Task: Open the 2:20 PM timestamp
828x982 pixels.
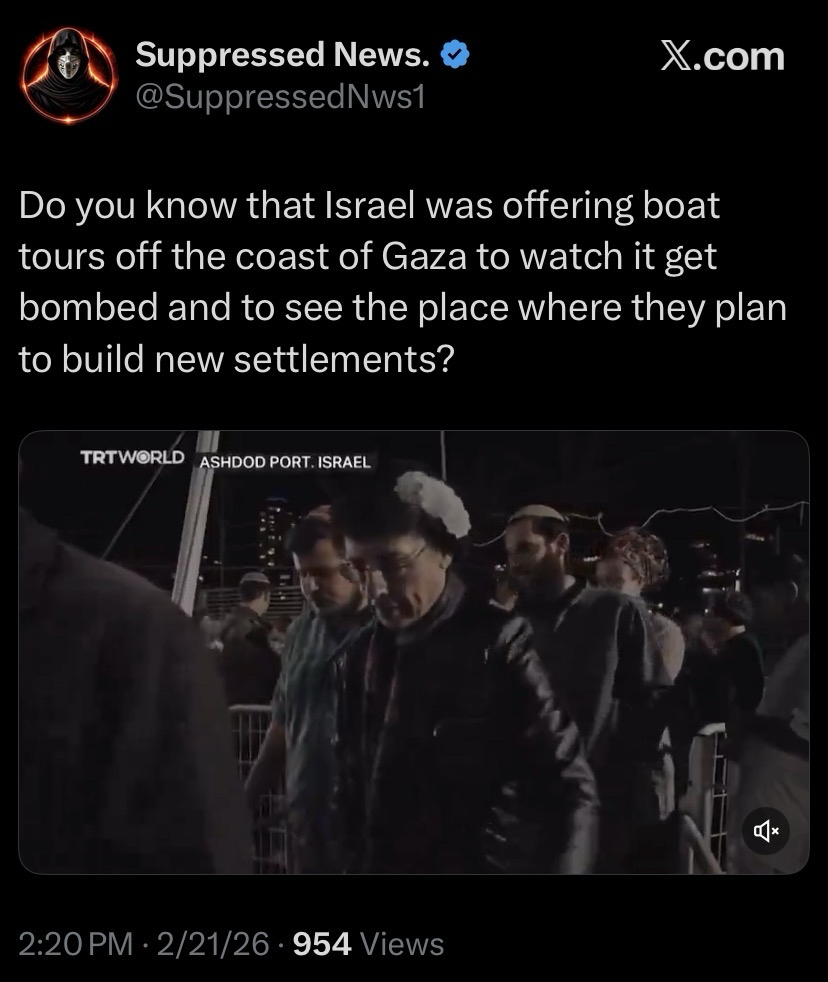Action: click(76, 944)
